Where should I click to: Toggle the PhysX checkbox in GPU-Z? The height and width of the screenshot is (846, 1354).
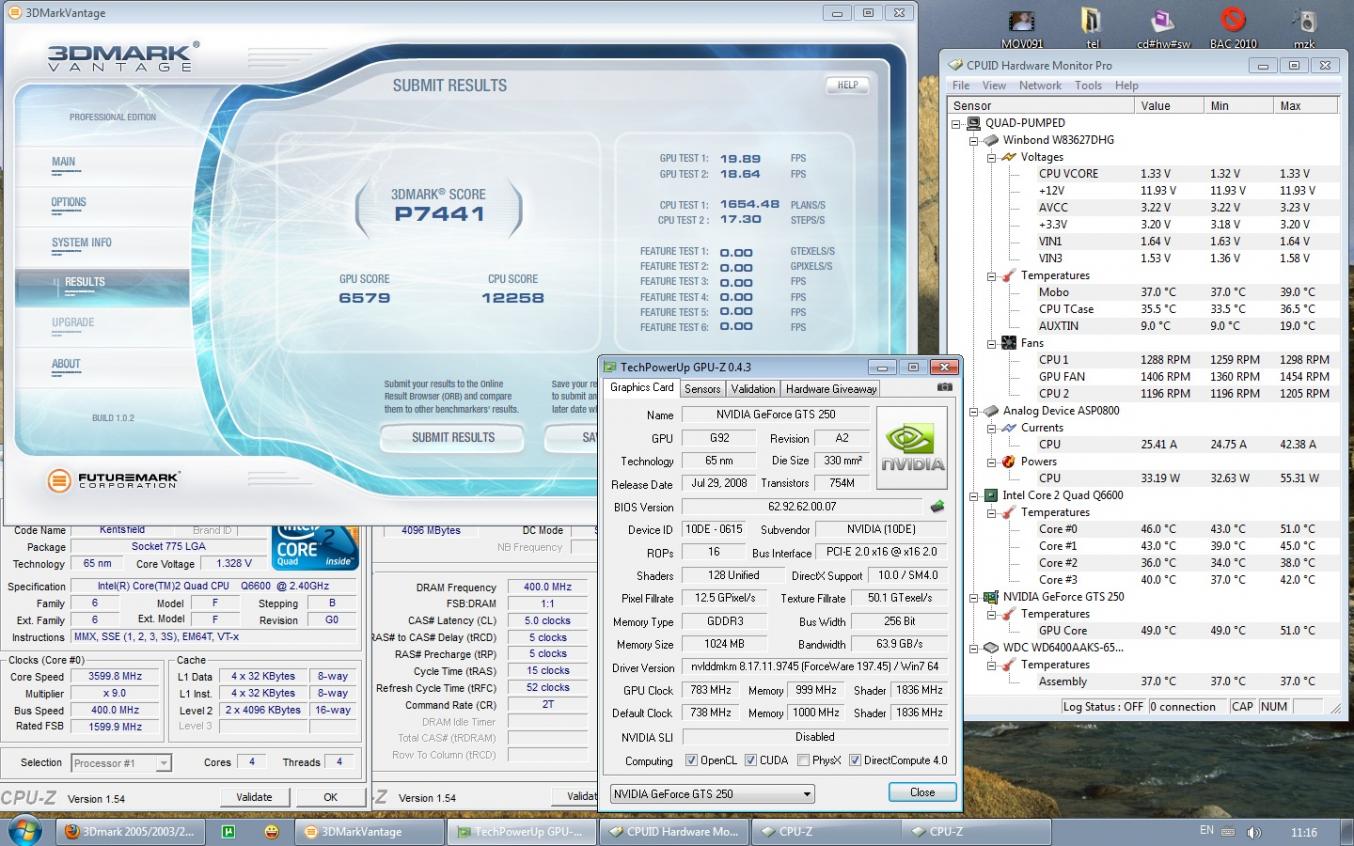coord(803,761)
